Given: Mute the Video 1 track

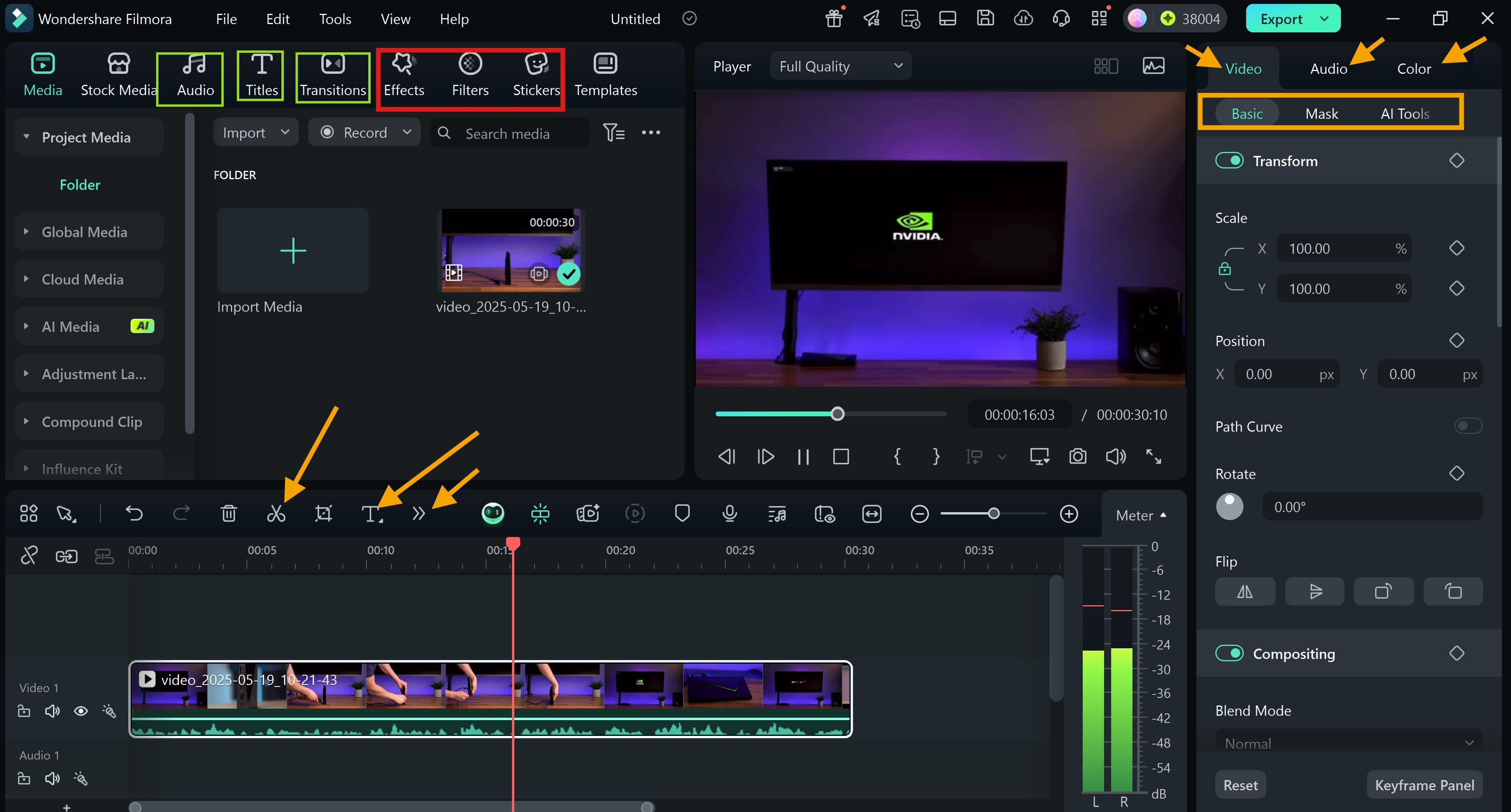Looking at the screenshot, I should (52, 711).
